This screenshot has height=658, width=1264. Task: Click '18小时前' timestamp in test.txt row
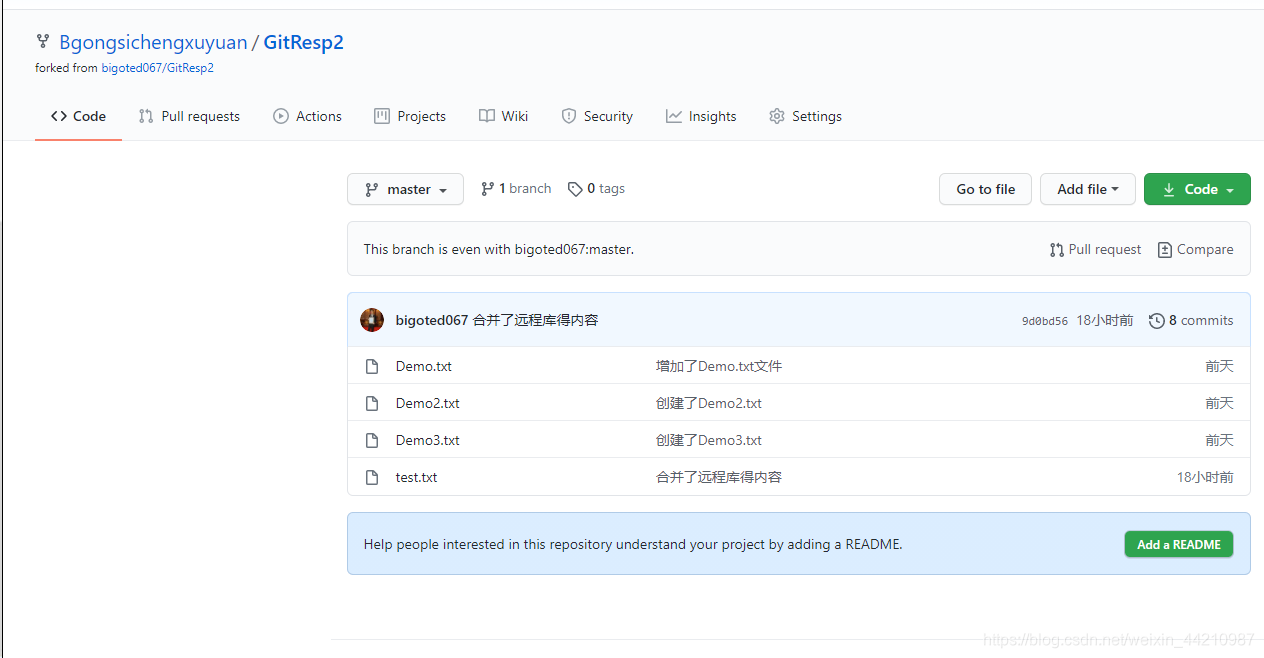1205,477
